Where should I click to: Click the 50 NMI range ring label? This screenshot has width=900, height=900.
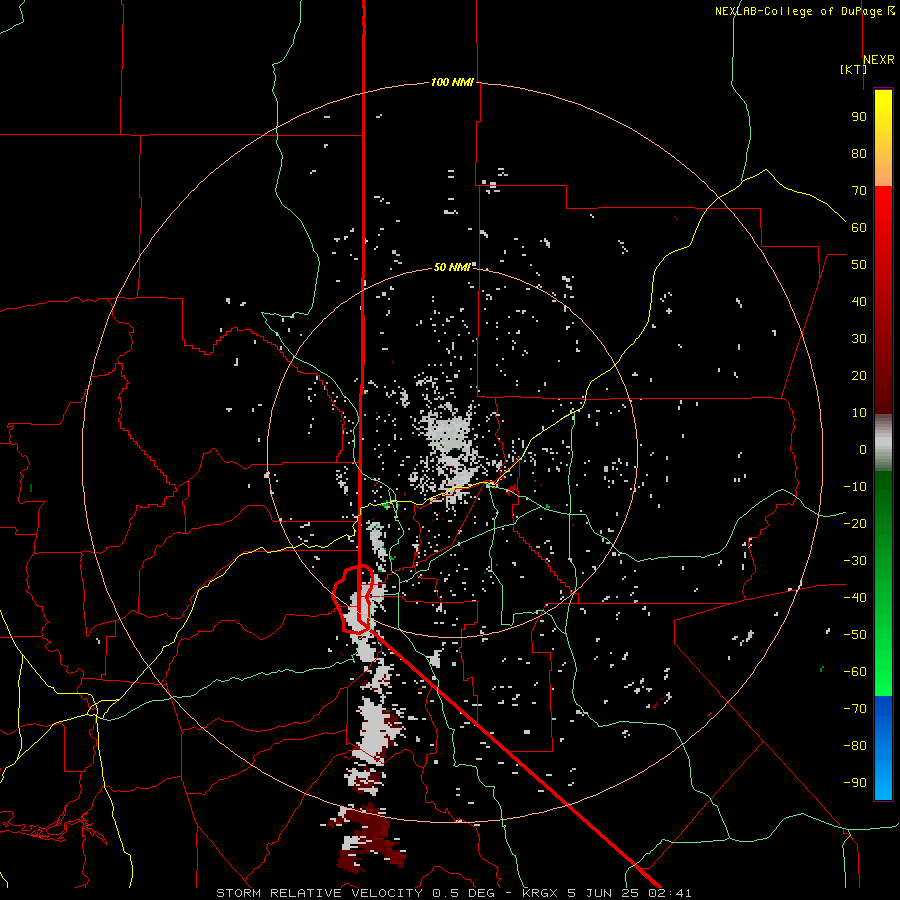[452, 267]
